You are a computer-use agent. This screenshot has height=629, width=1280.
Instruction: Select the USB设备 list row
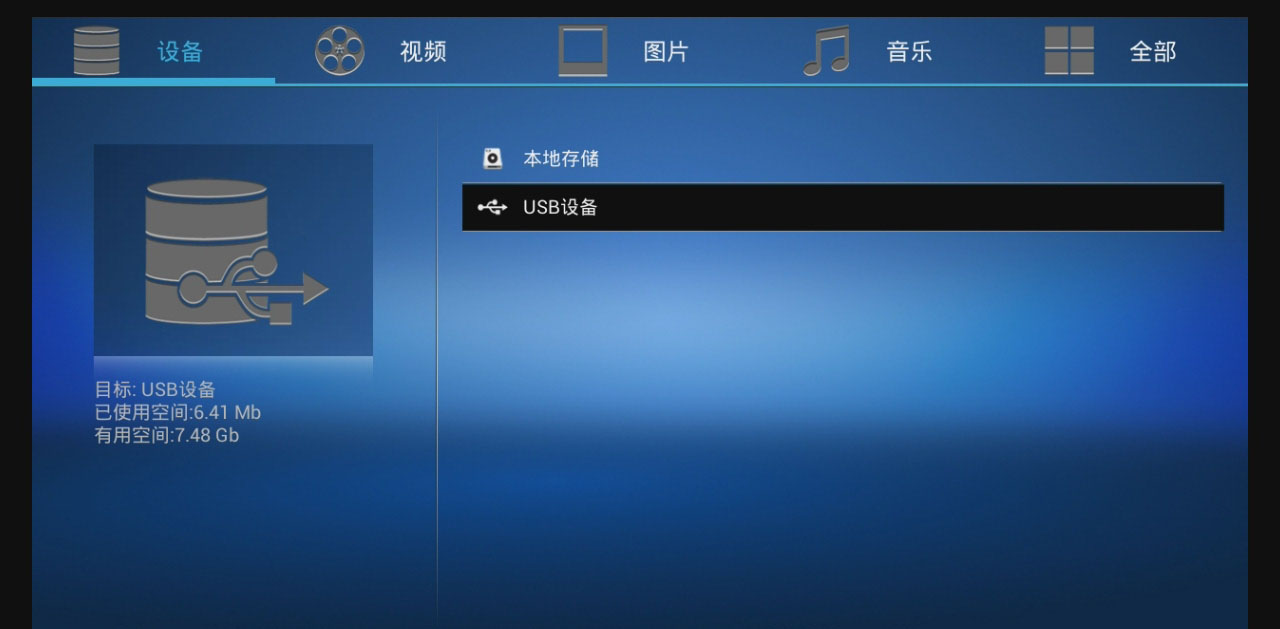(x=842, y=207)
